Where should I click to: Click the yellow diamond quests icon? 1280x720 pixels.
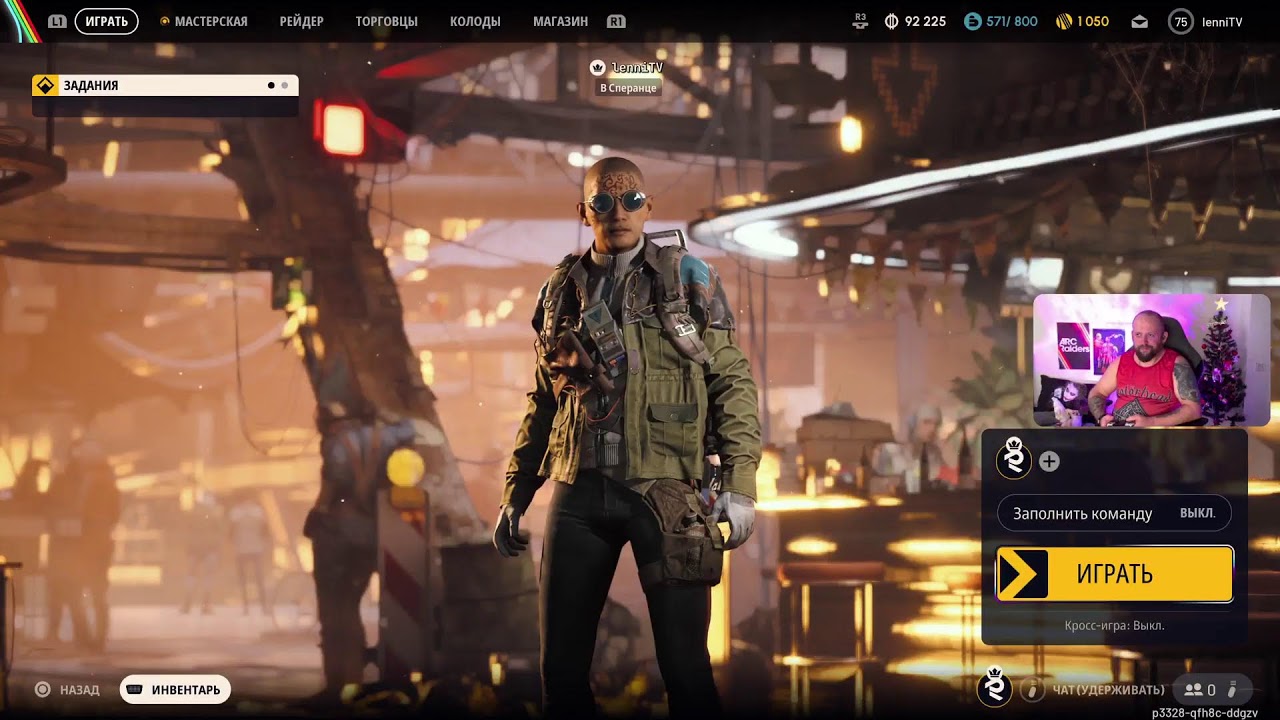pyautogui.click(x=45, y=86)
